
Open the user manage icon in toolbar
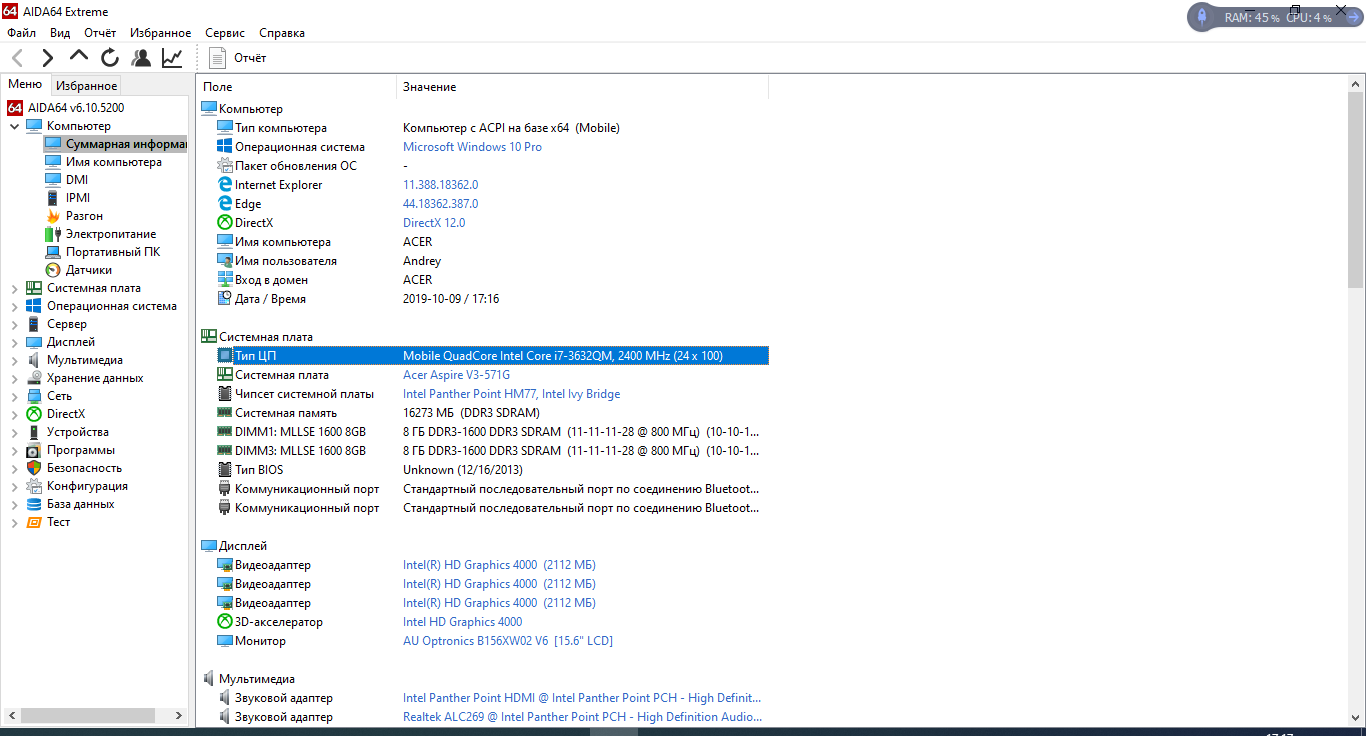(x=141, y=58)
